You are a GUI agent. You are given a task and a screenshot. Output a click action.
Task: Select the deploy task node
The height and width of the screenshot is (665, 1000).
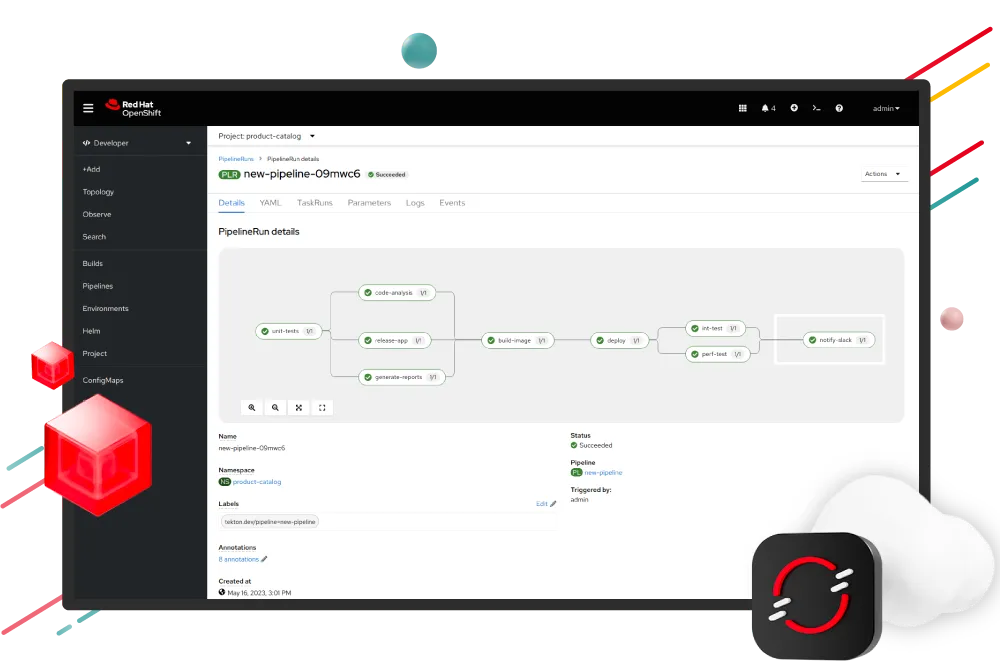pyautogui.click(x=619, y=340)
